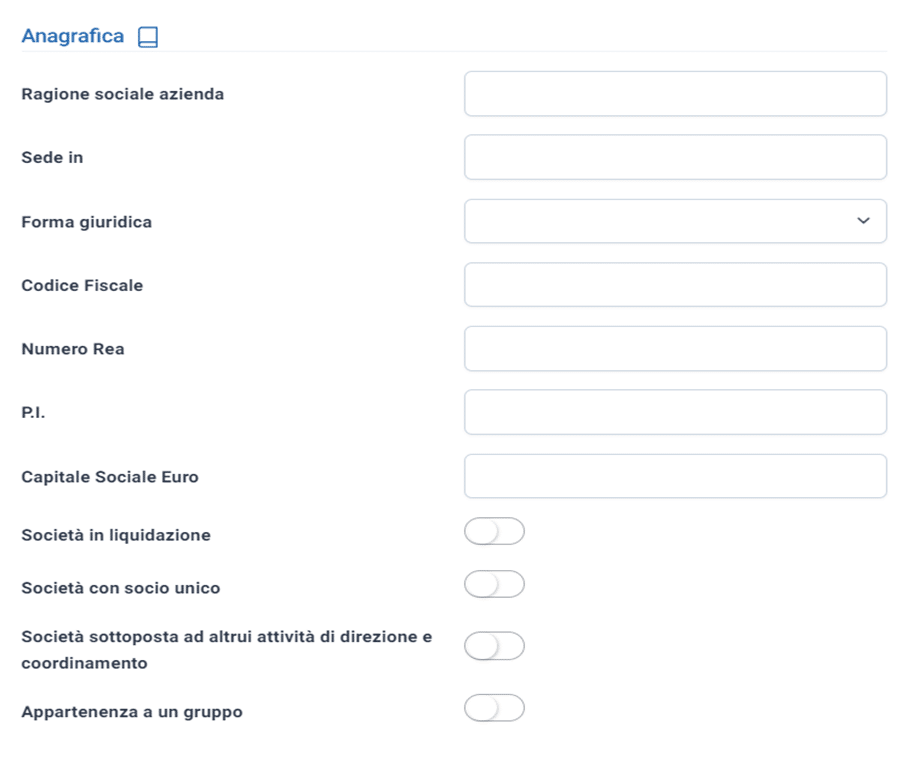Click the Forma giuridica label text
The width and height of the screenshot is (903, 768).
(86, 222)
